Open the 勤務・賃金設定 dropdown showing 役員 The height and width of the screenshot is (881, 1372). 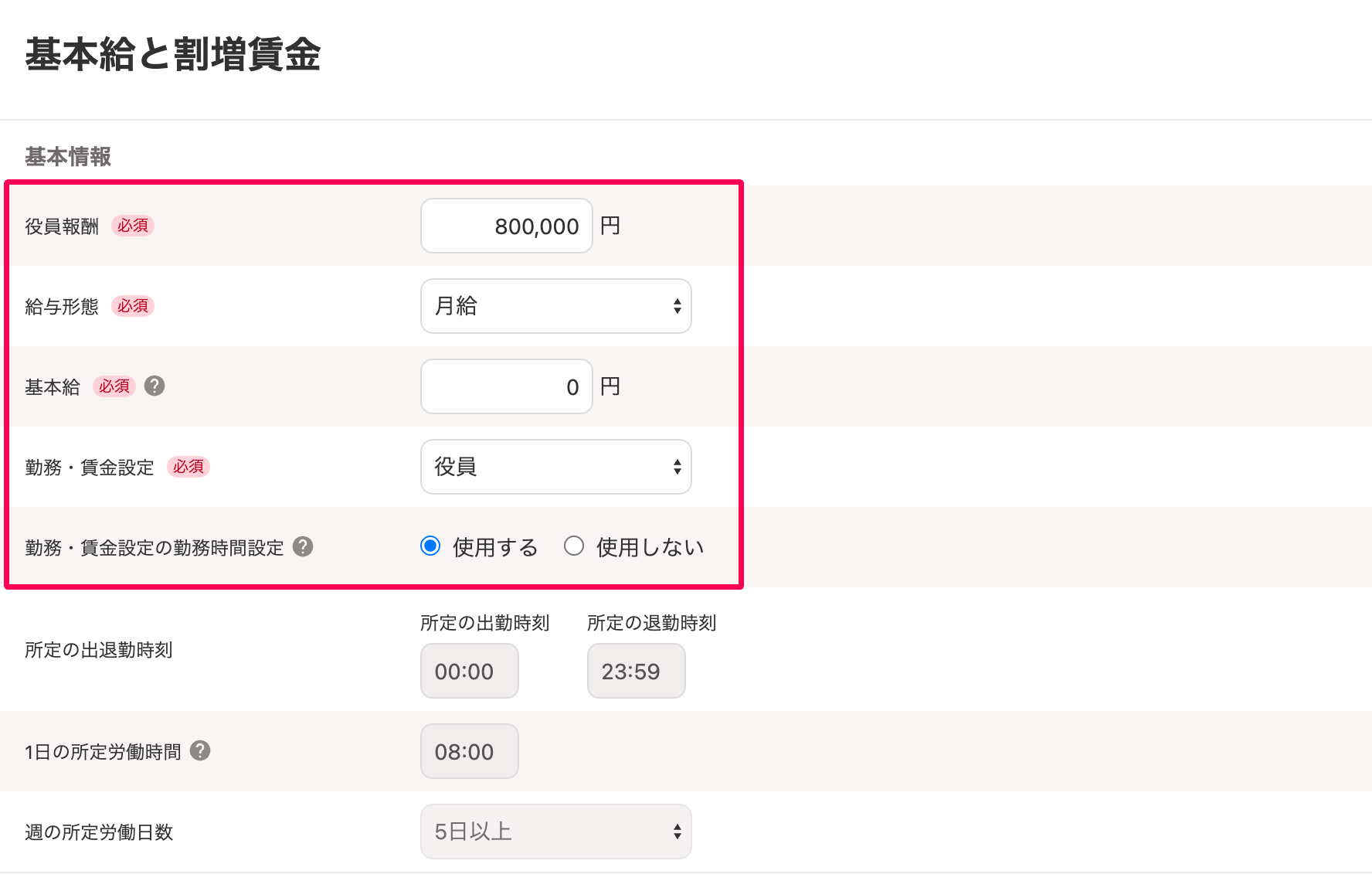tap(556, 467)
